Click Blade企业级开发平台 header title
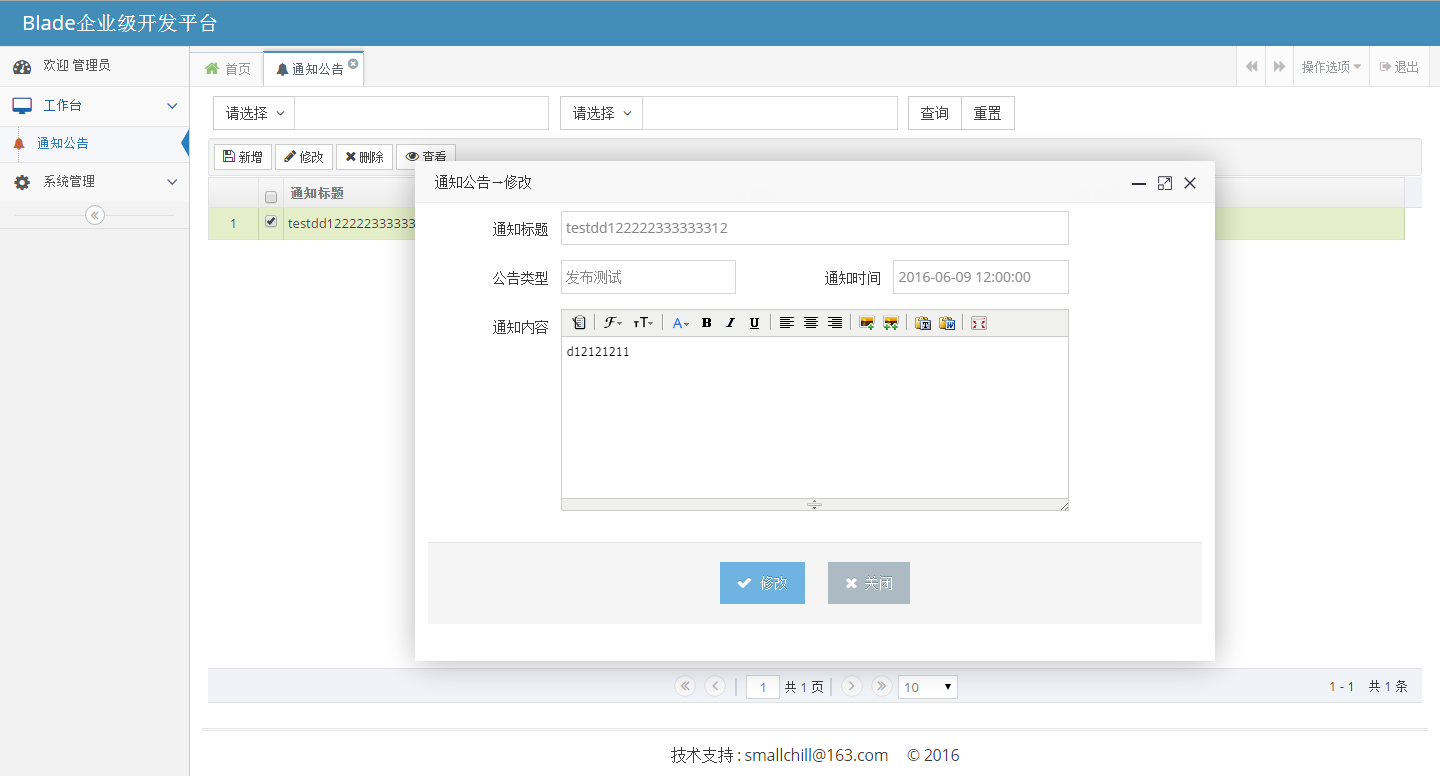1440x776 pixels. pyautogui.click(x=120, y=23)
